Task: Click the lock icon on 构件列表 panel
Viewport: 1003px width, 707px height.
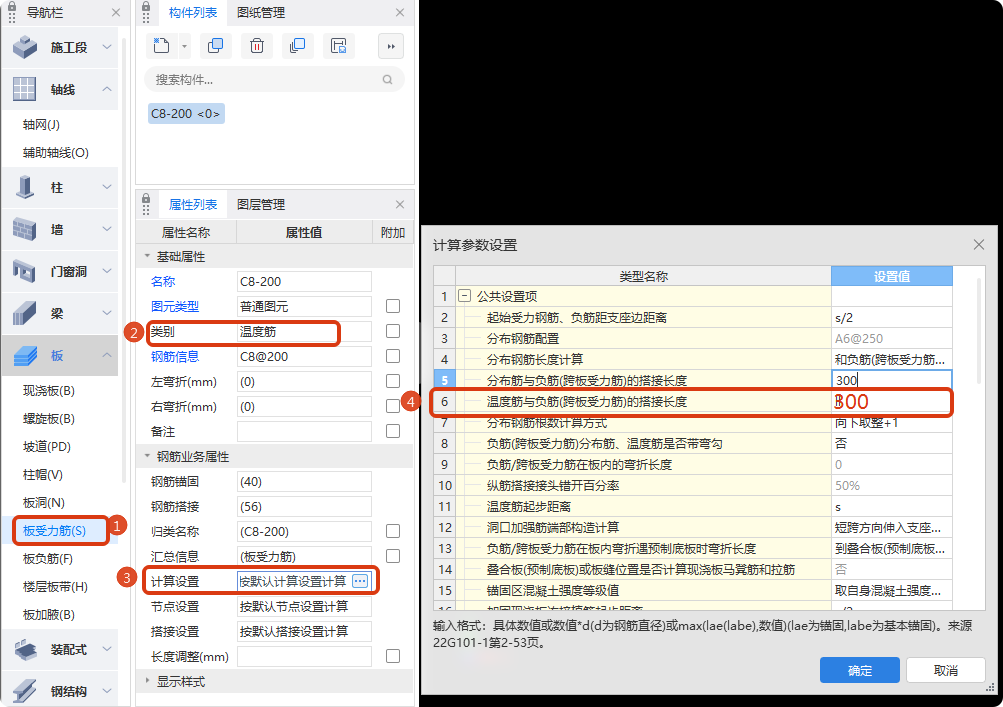Action: (x=146, y=8)
